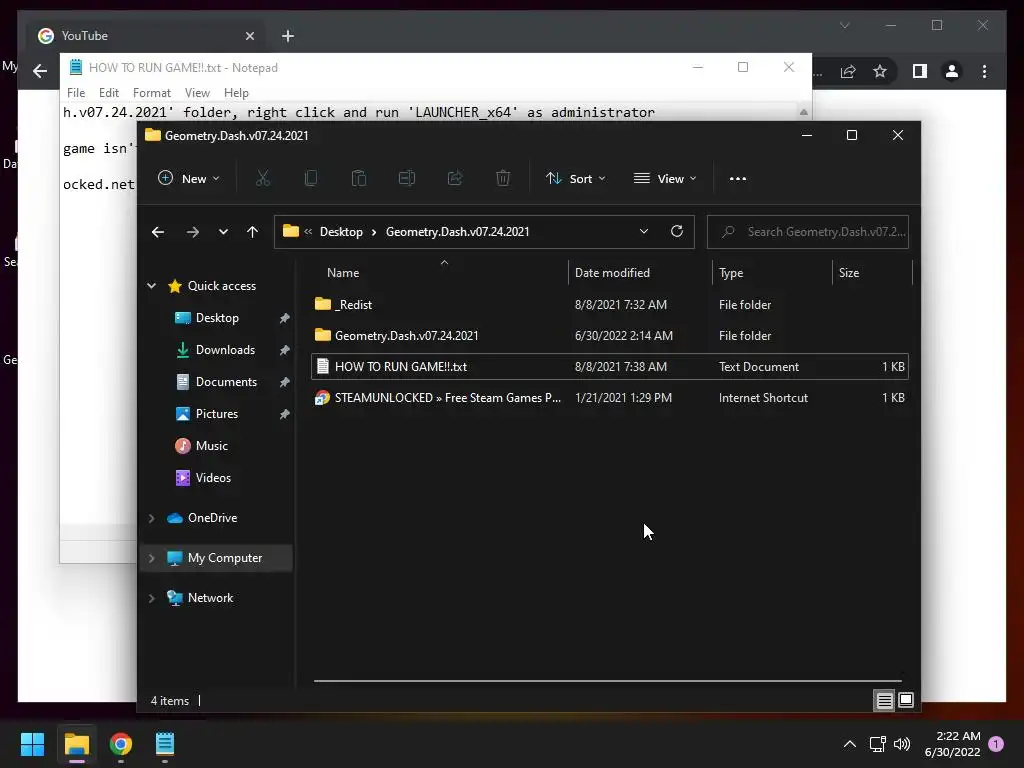Open Chrome's side panel icon
1024x768 pixels.
tap(920, 71)
